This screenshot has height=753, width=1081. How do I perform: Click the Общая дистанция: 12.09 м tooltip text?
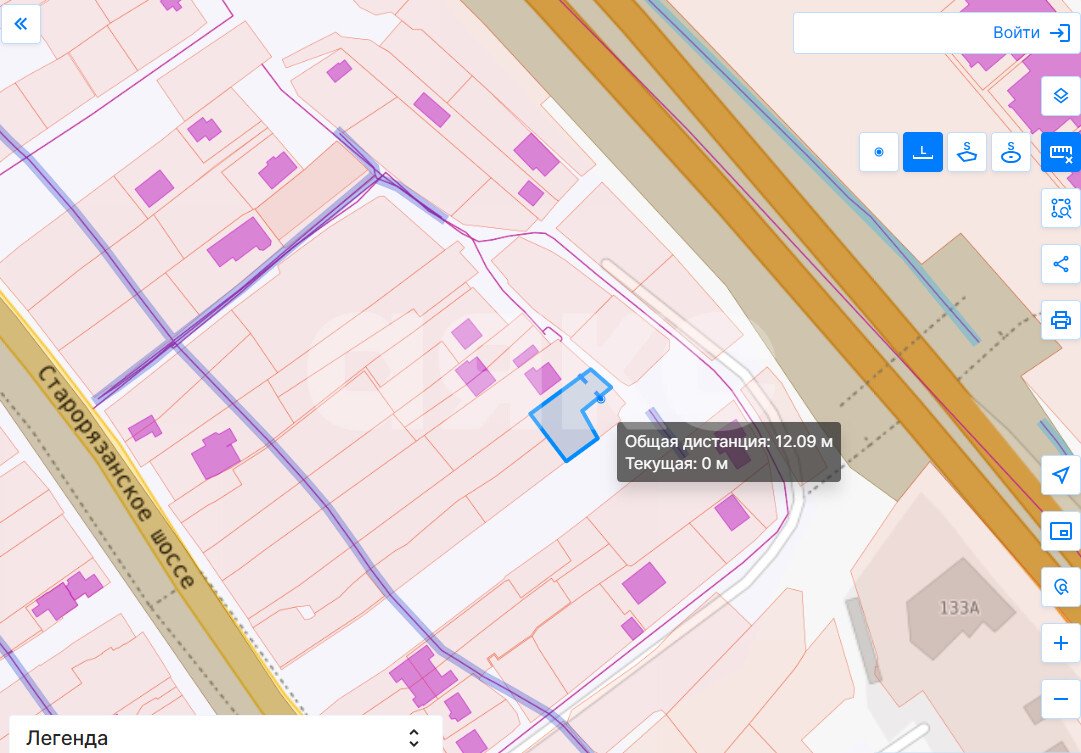coord(729,441)
